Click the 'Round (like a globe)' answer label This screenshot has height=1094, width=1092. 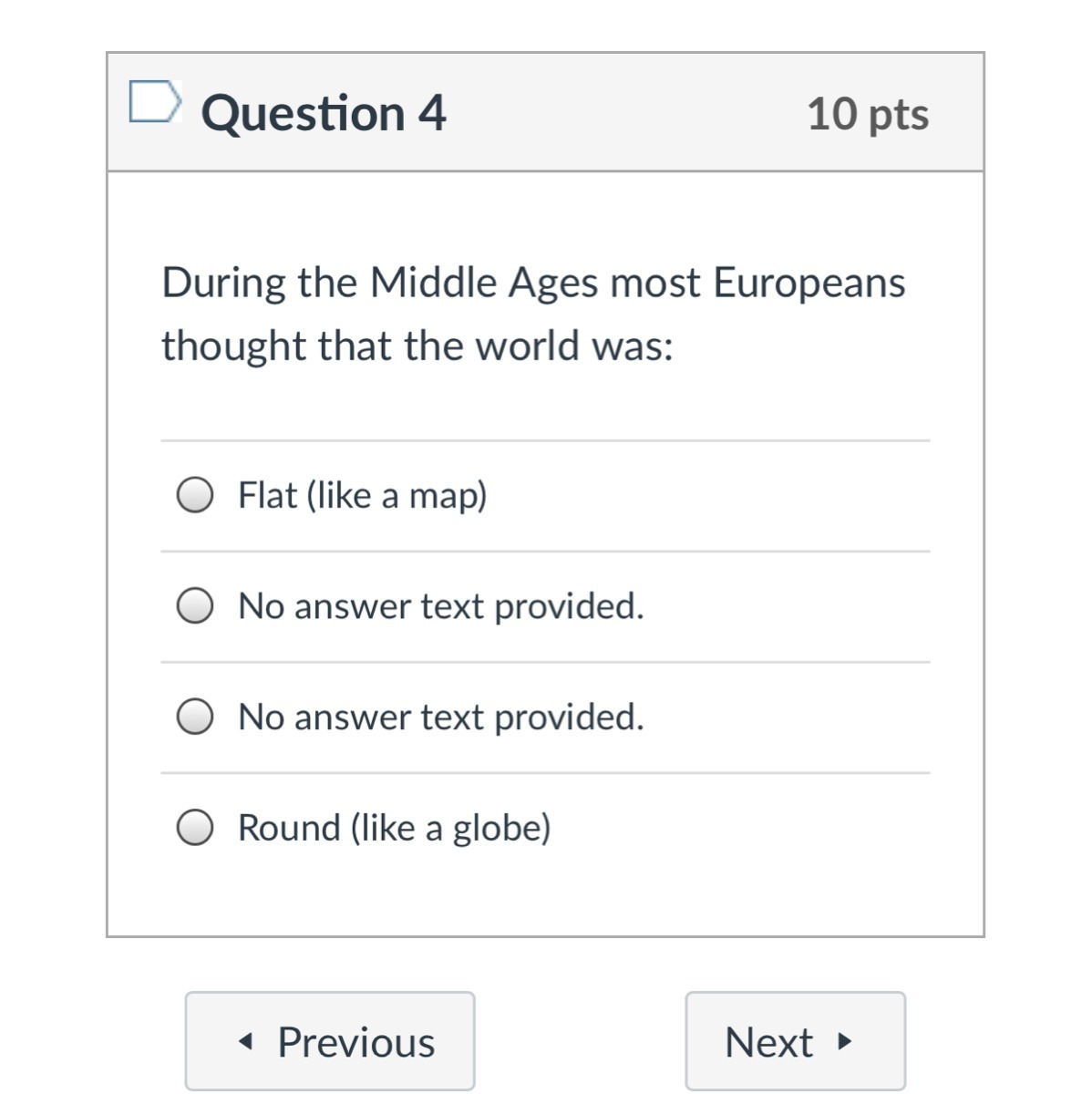click(394, 827)
